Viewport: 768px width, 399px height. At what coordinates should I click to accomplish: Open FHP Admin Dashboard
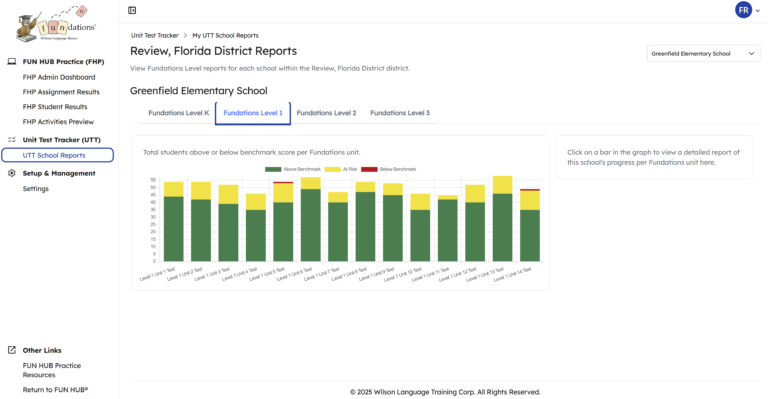59,77
